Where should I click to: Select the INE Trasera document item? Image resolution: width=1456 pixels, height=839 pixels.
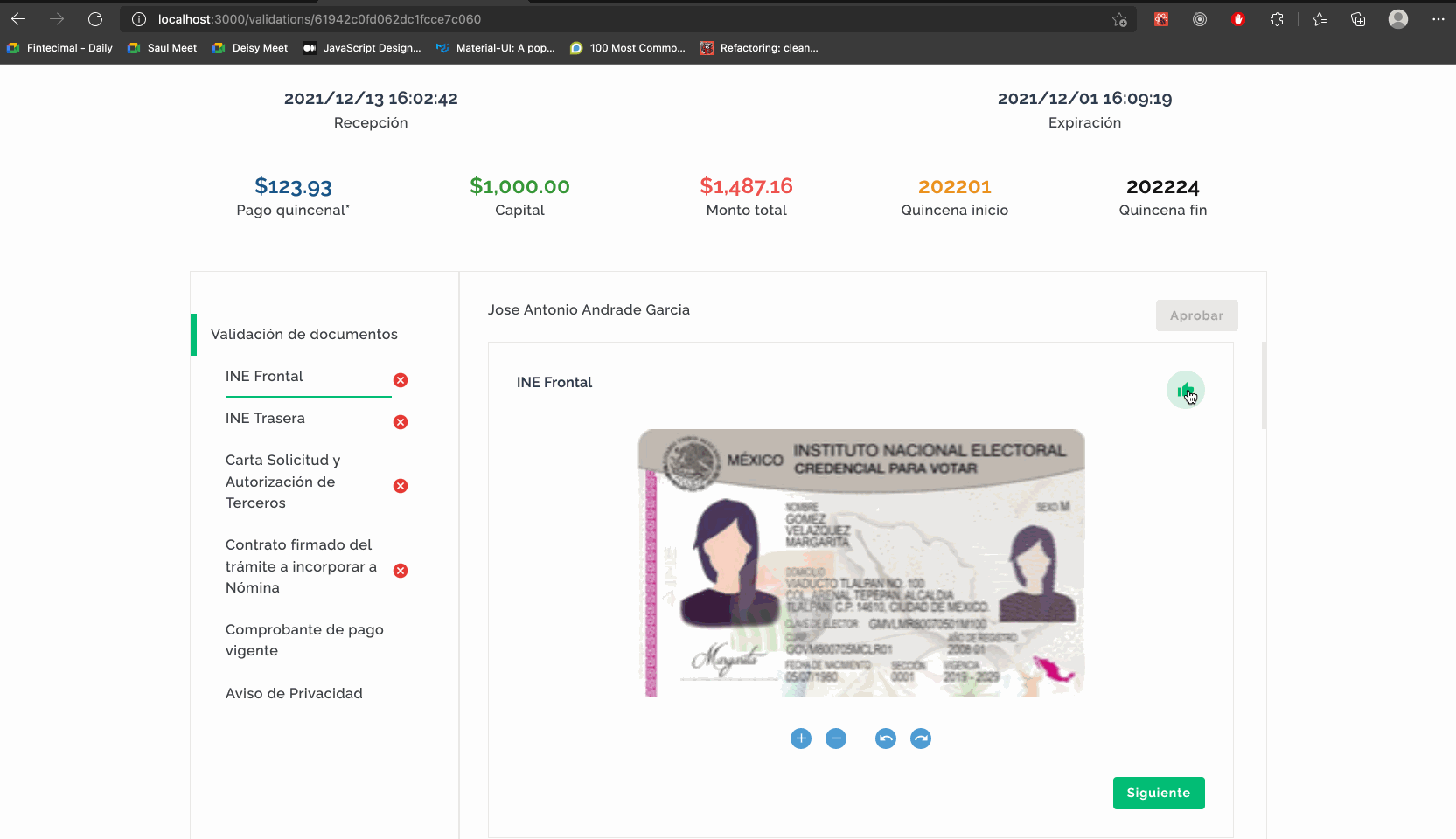[x=265, y=418]
